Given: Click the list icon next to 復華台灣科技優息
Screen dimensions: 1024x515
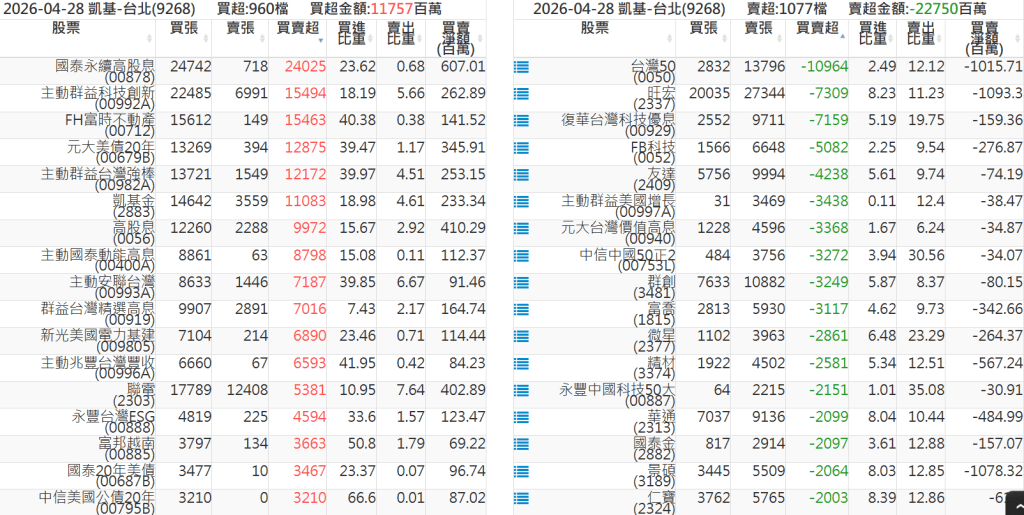Looking at the screenshot, I should (521, 121).
